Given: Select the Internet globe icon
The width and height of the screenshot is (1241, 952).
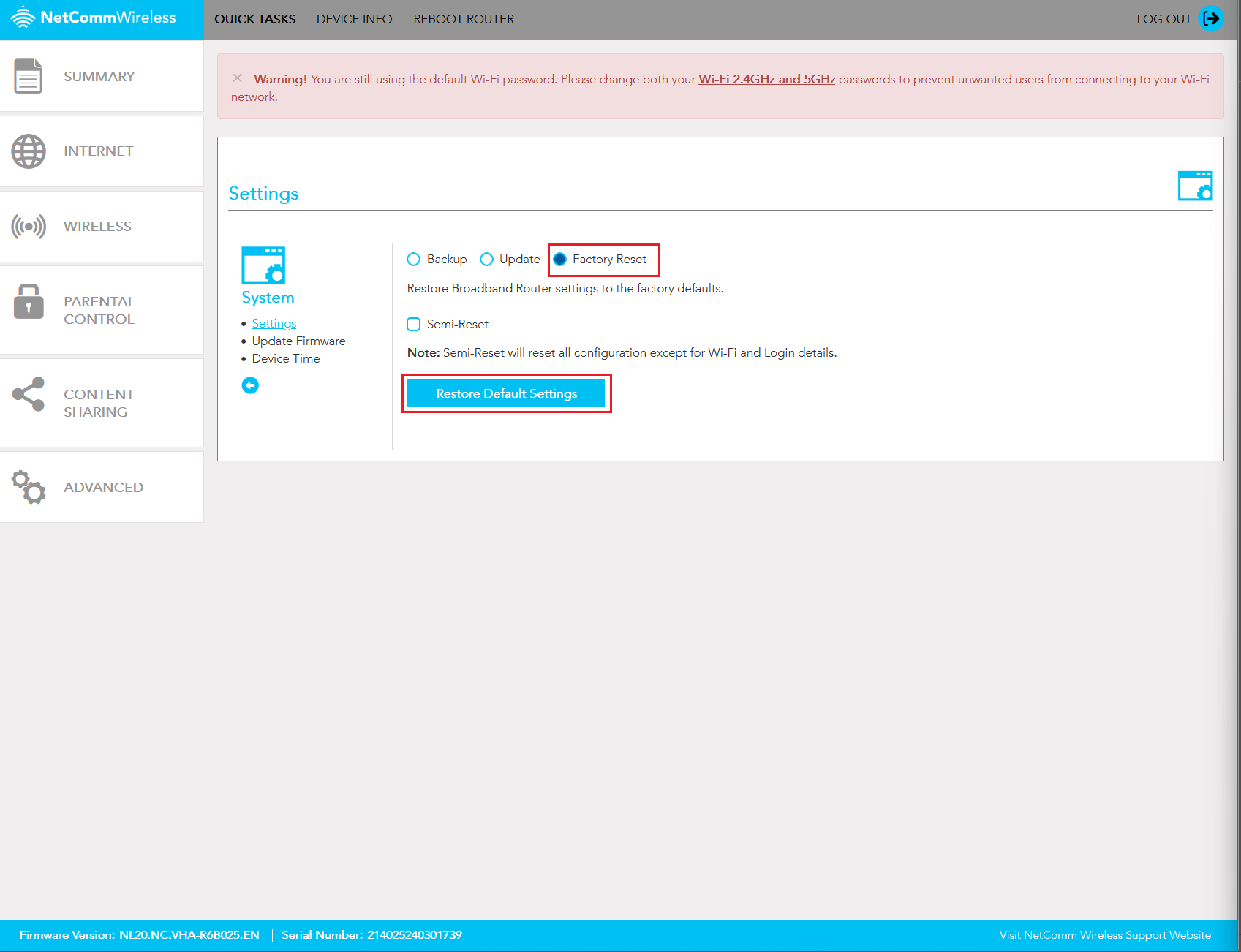Looking at the screenshot, I should pos(28,151).
